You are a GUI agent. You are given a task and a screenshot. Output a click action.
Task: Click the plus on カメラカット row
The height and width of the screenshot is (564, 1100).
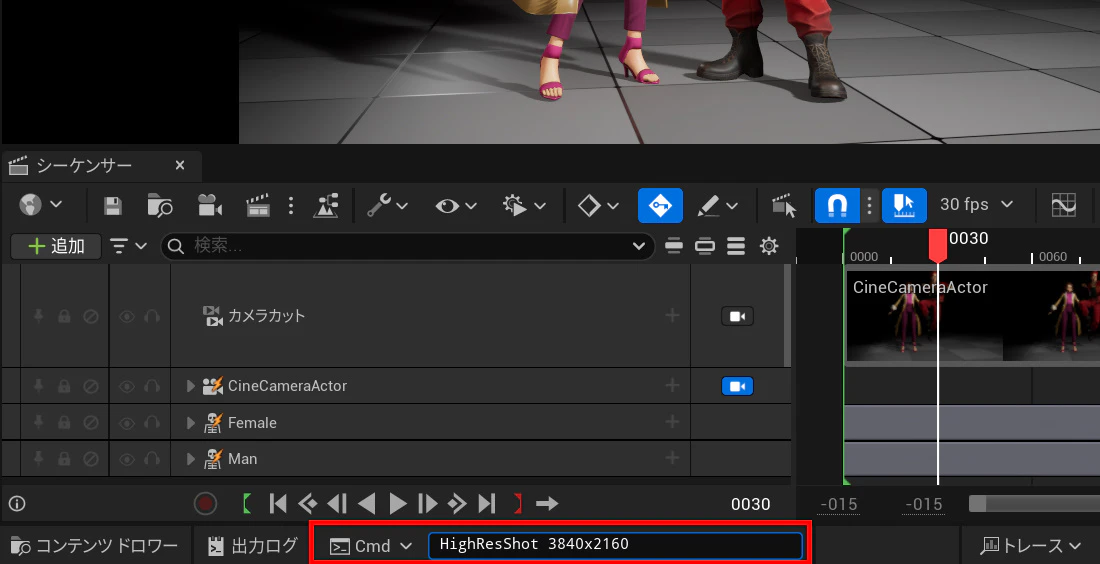click(672, 315)
